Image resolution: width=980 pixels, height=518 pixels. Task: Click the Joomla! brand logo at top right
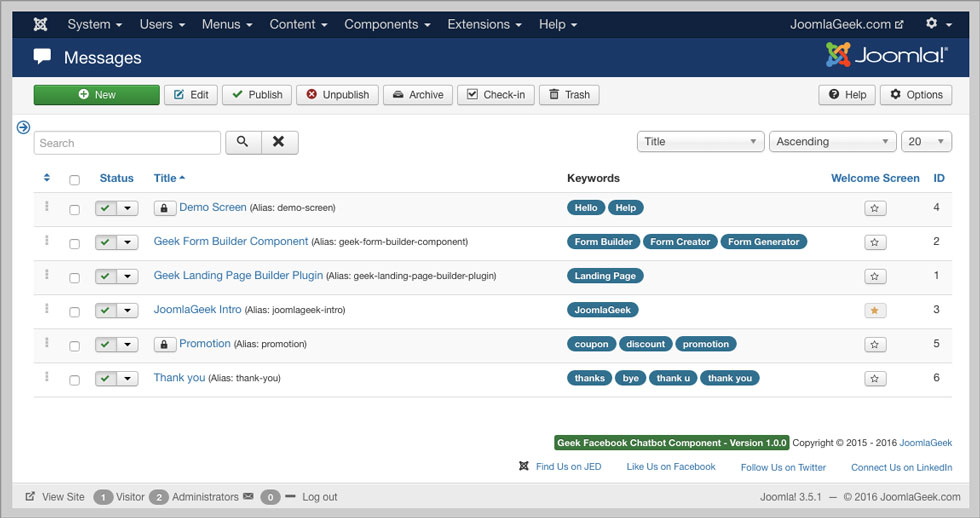[x=887, y=56]
